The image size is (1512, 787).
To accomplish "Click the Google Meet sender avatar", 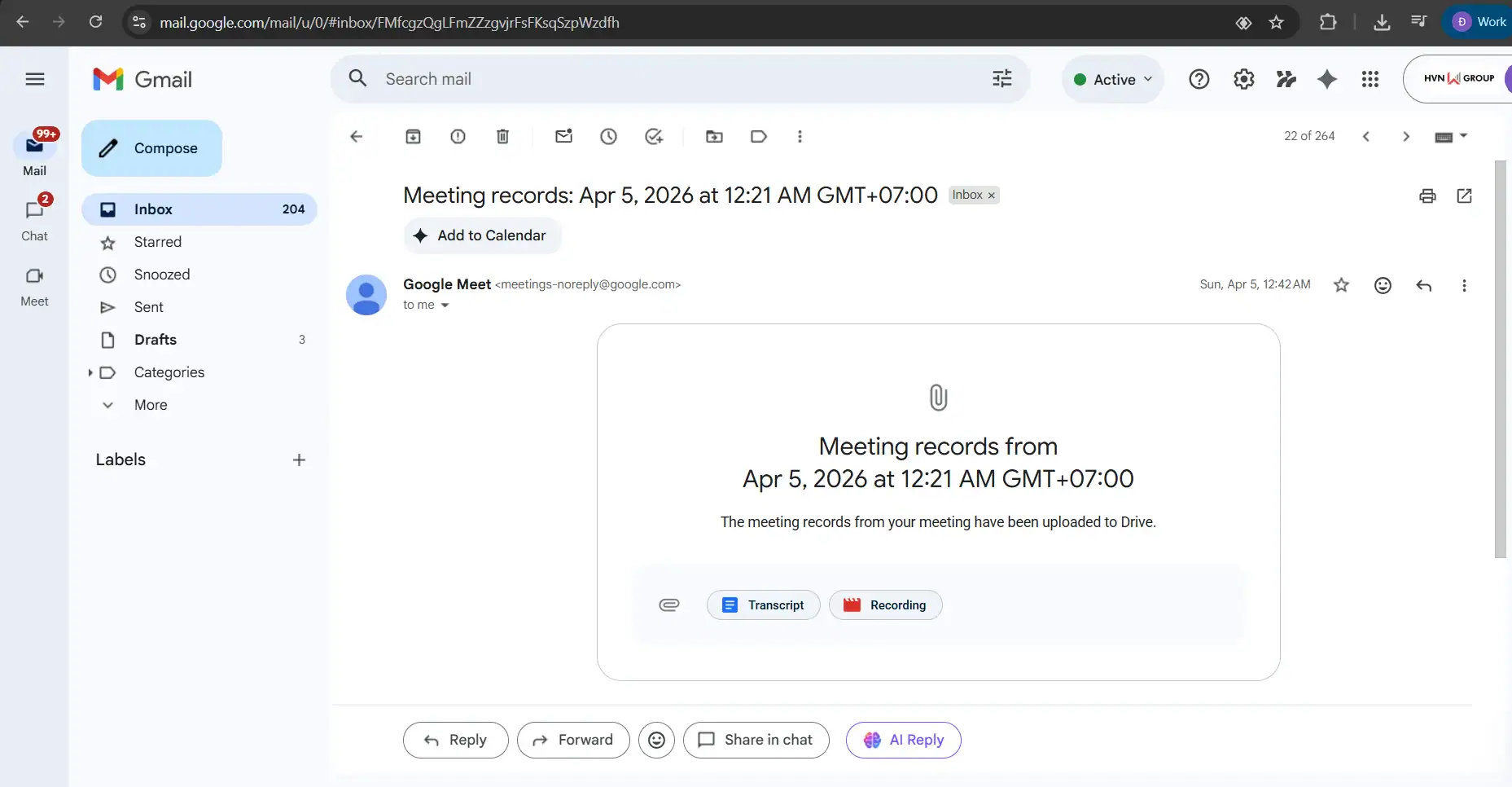I will (366, 295).
